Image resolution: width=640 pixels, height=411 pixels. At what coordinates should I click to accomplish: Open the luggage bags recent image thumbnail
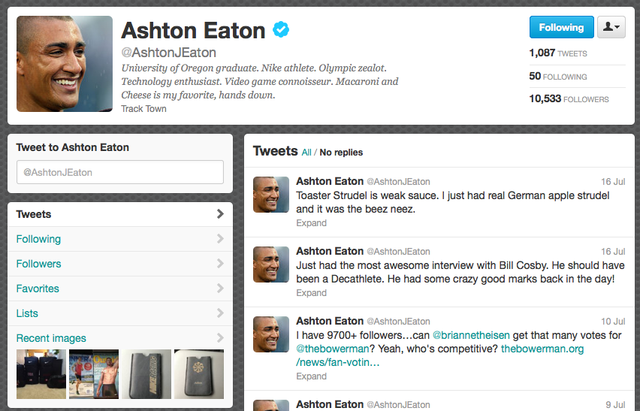[41, 374]
